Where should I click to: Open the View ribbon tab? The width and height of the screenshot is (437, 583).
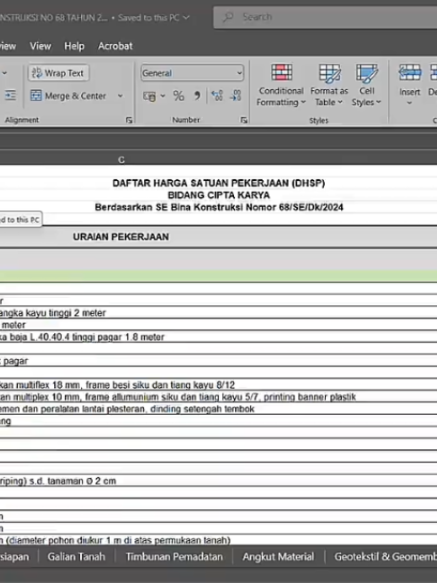pos(40,46)
